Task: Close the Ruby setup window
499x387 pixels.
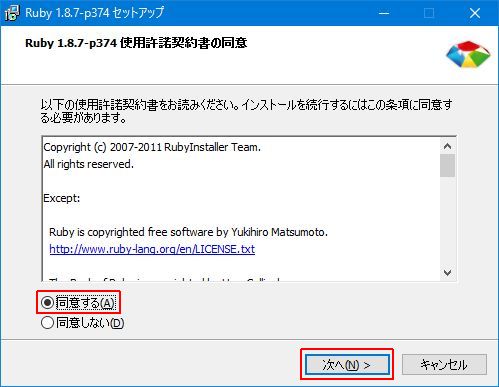Action: tap(475, 13)
